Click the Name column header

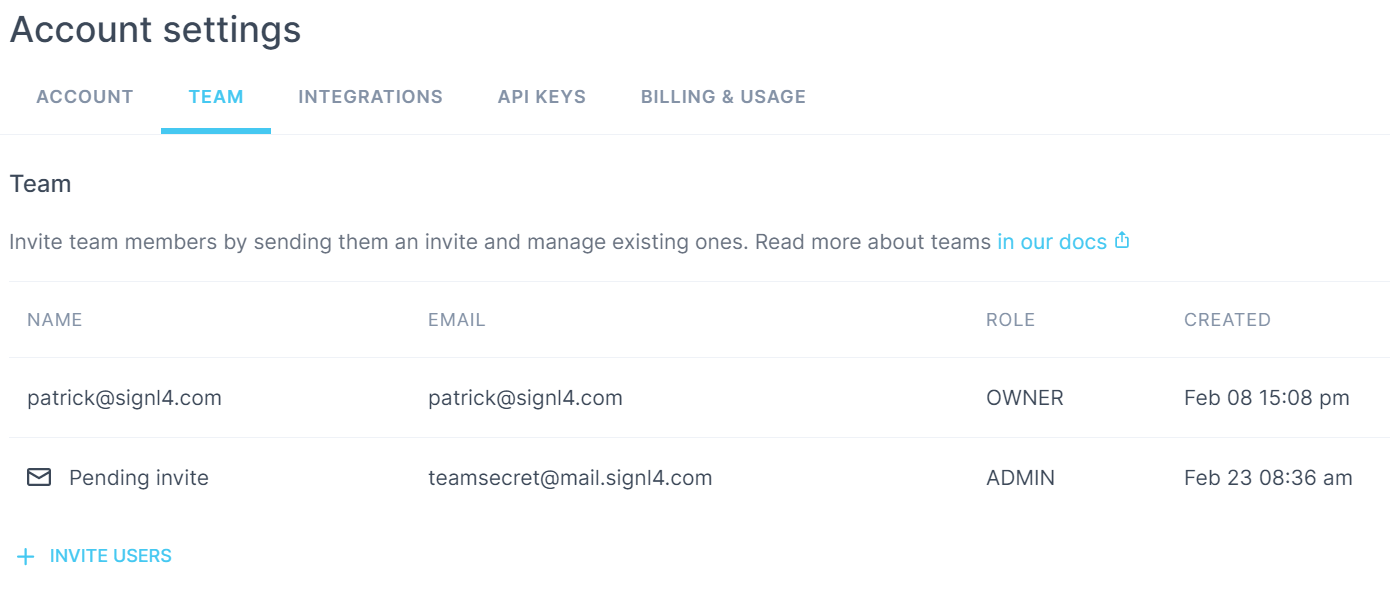55,320
